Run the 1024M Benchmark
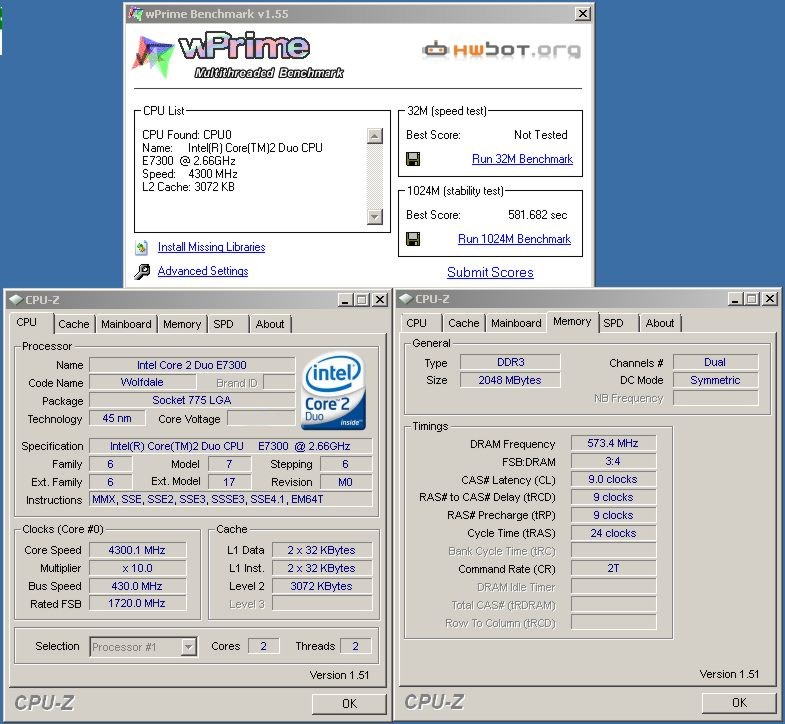 coord(514,239)
